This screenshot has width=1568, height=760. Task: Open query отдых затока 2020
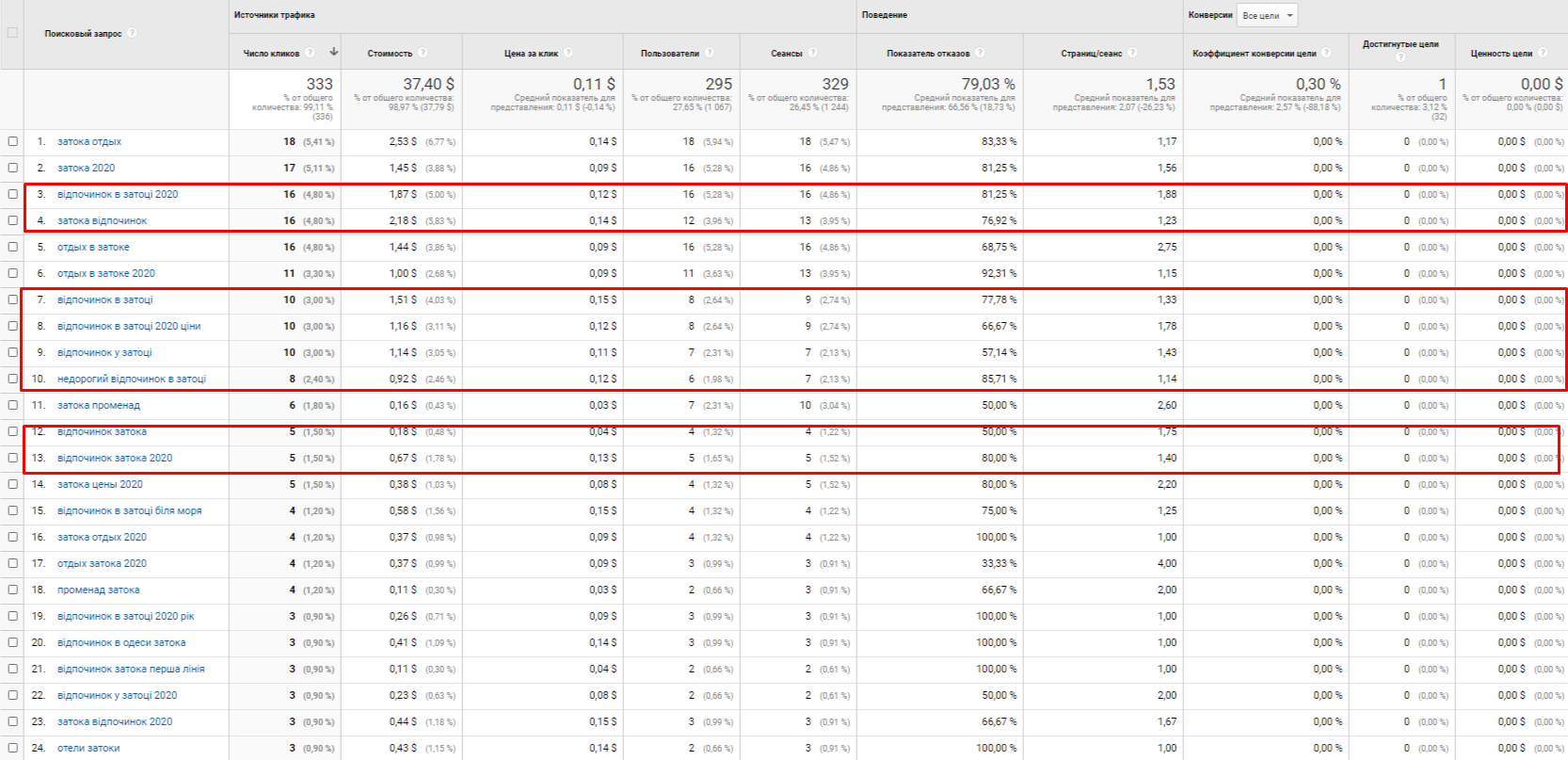pos(102,563)
